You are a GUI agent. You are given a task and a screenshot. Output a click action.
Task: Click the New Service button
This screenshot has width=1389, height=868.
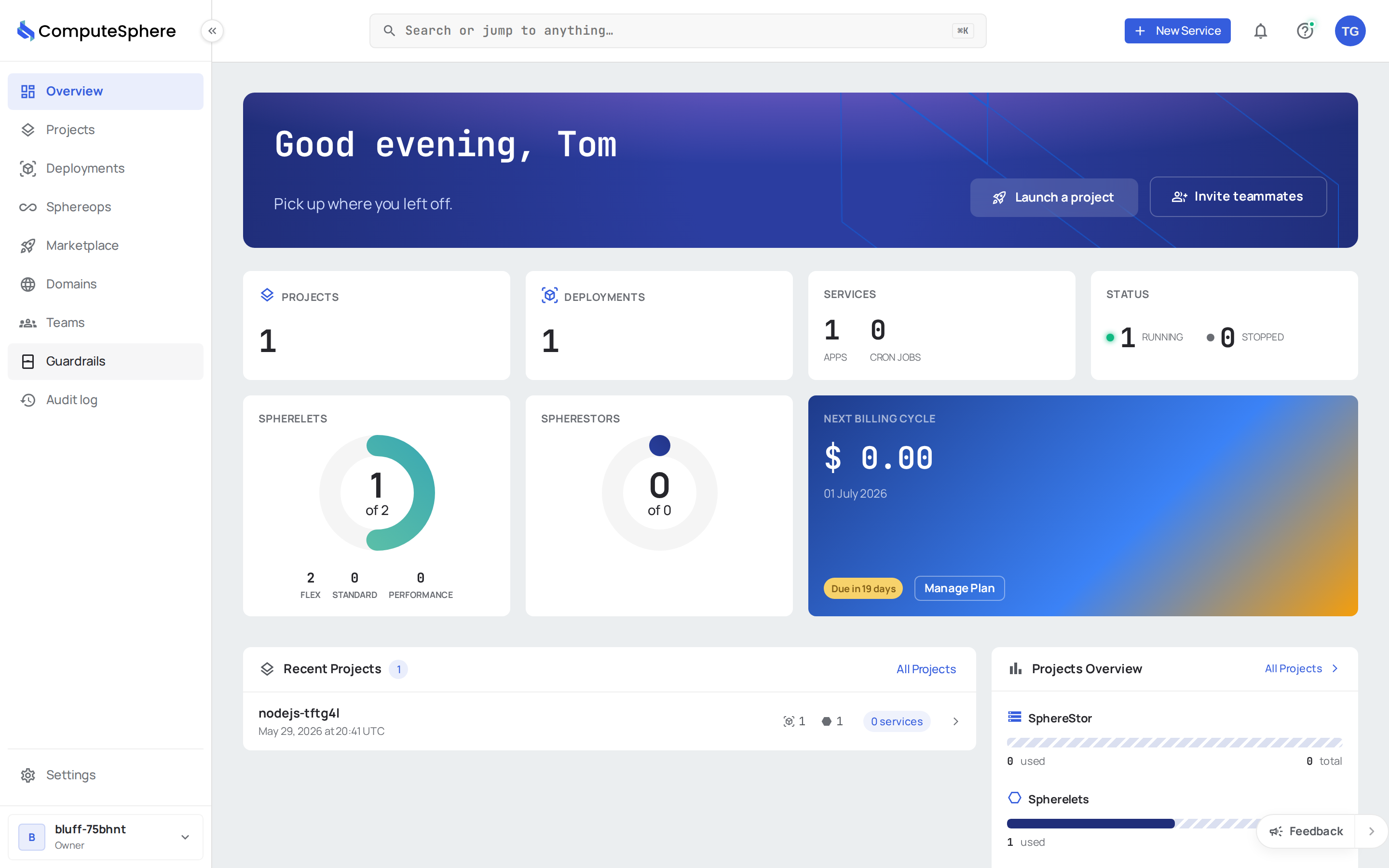[1177, 31]
